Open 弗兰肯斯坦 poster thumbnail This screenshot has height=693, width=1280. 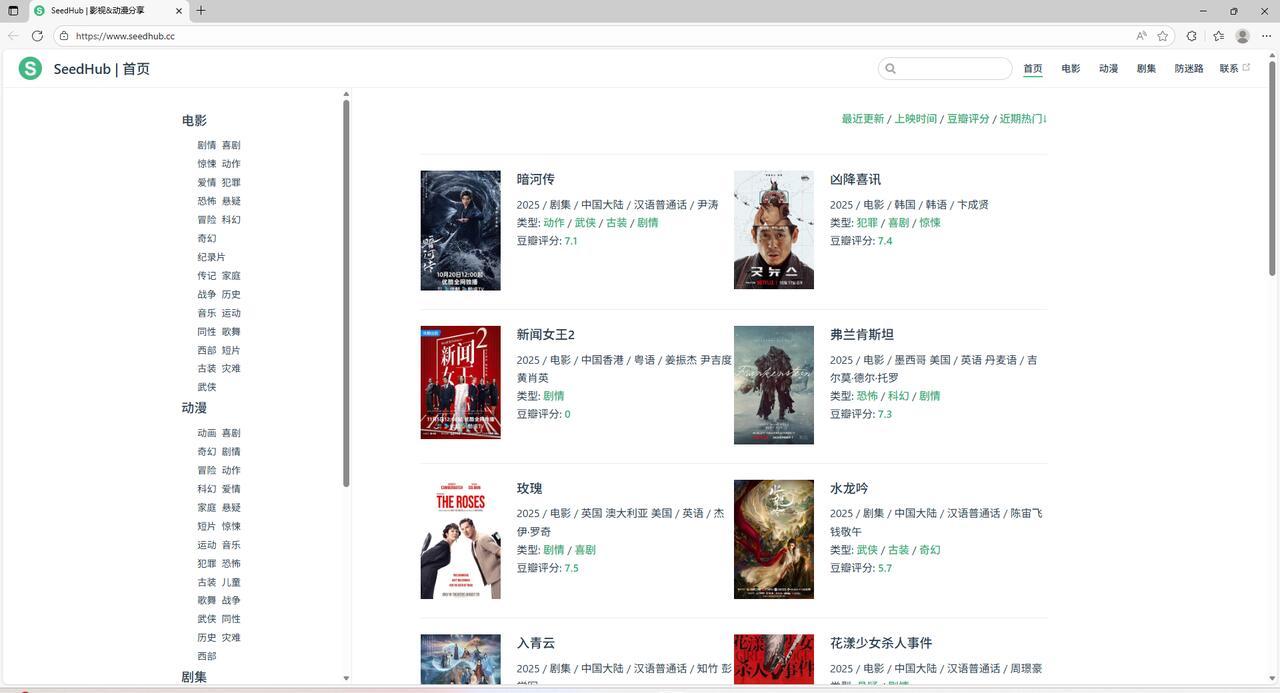pos(774,385)
